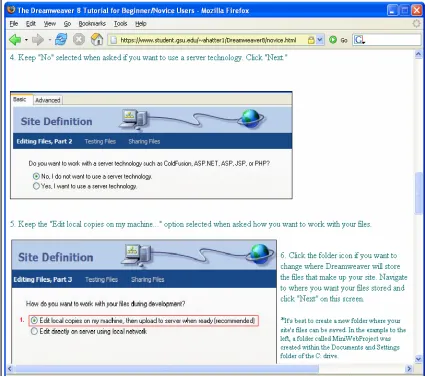Open the Bookmarks menu

coord(92,24)
